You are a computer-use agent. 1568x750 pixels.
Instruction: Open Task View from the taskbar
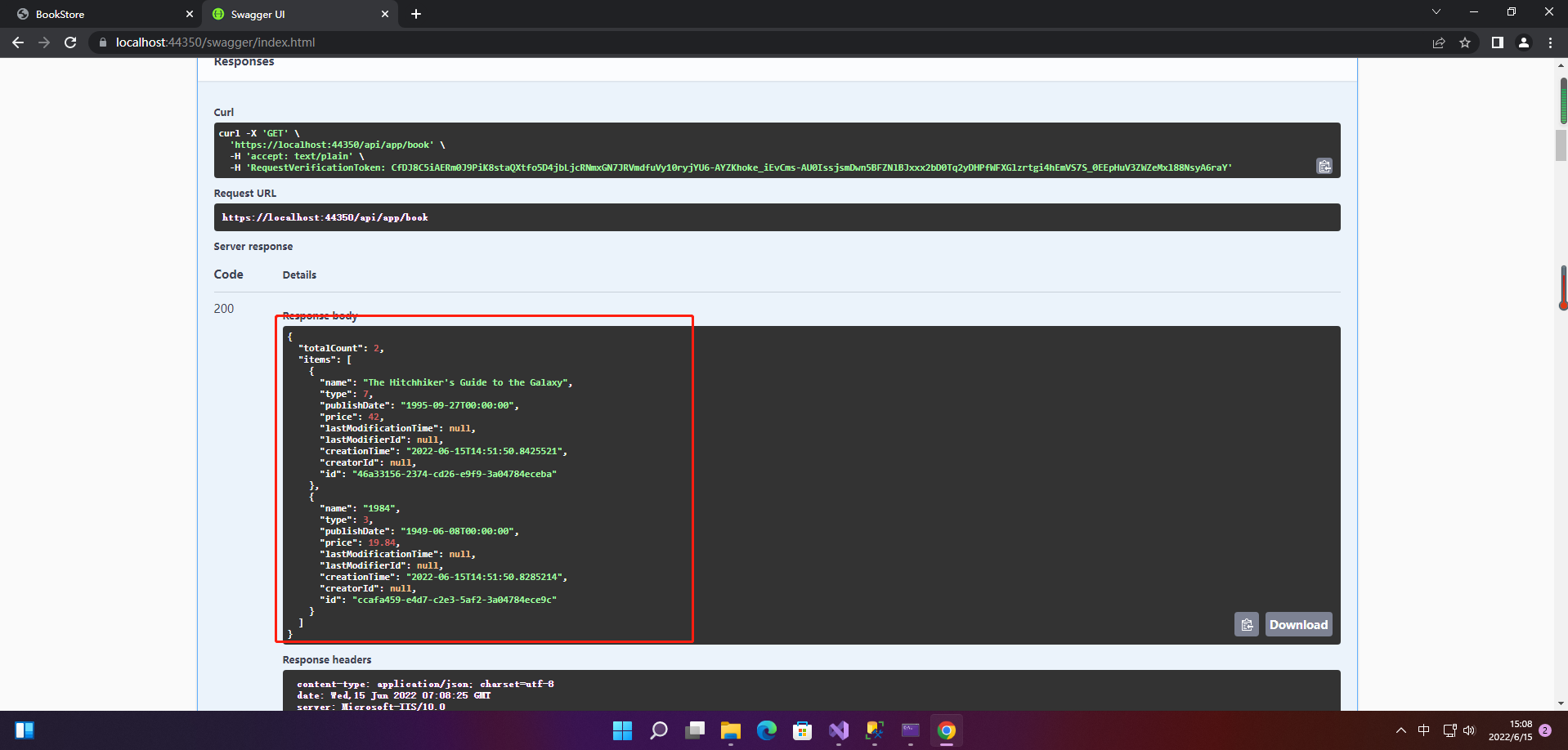coord(694,730)
